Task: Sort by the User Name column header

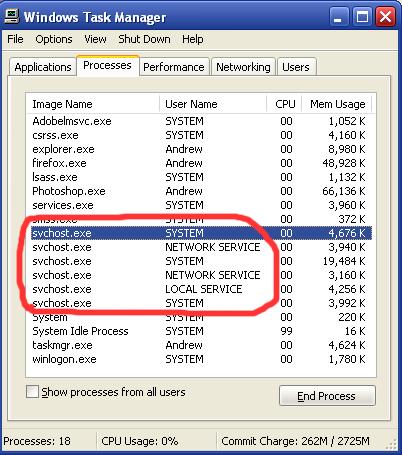Action: point(213,104)
